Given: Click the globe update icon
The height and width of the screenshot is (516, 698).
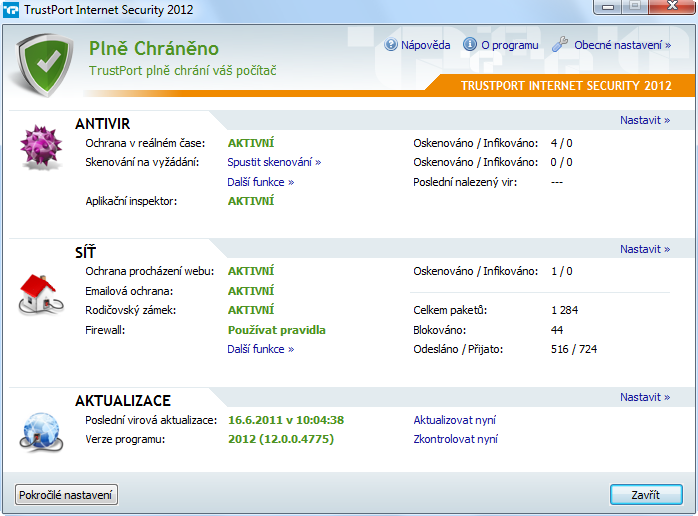Looking at the screenshot, I should click(x=41, y=432).
